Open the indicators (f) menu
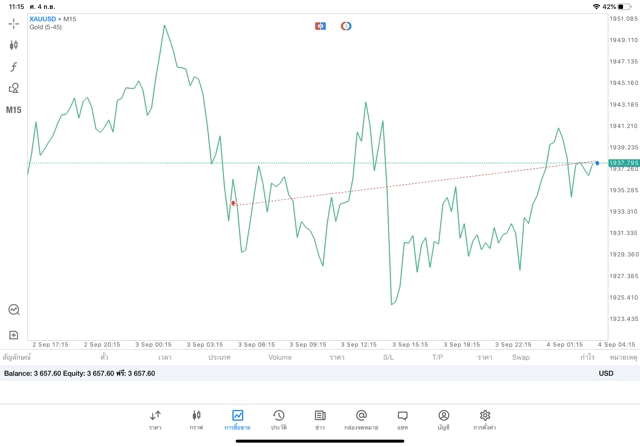640x447 pixels. coord(14,67)
